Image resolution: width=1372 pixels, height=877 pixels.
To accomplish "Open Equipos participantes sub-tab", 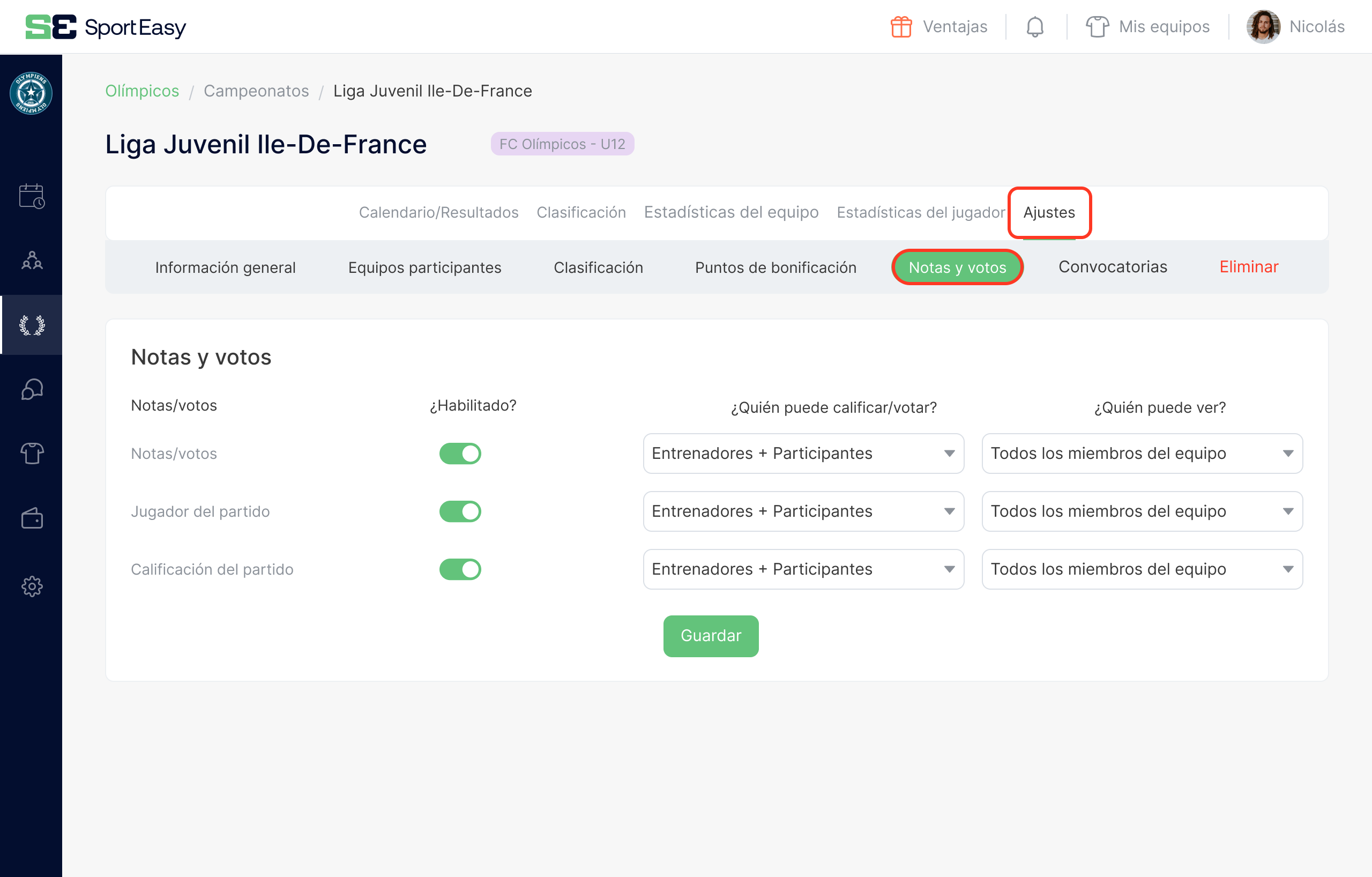I will click(x=424, y=267).
